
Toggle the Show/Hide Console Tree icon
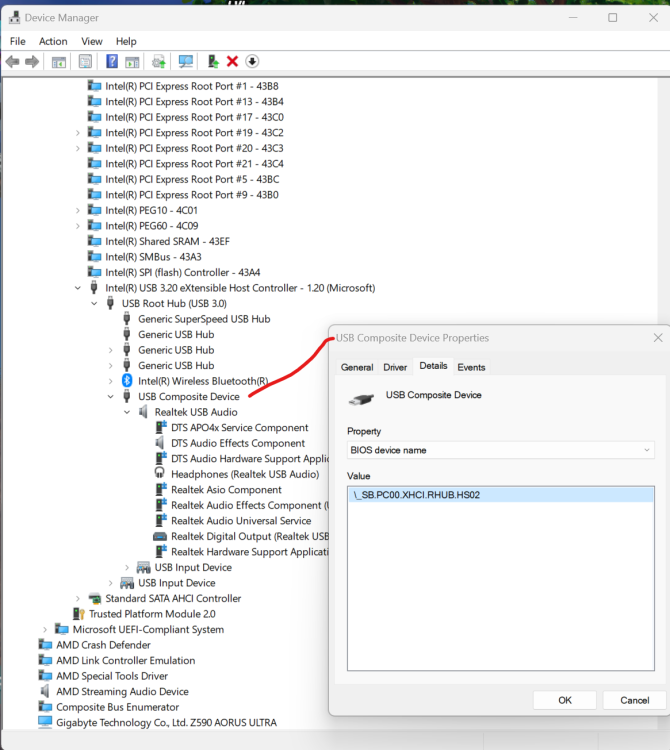click(59, 62)
